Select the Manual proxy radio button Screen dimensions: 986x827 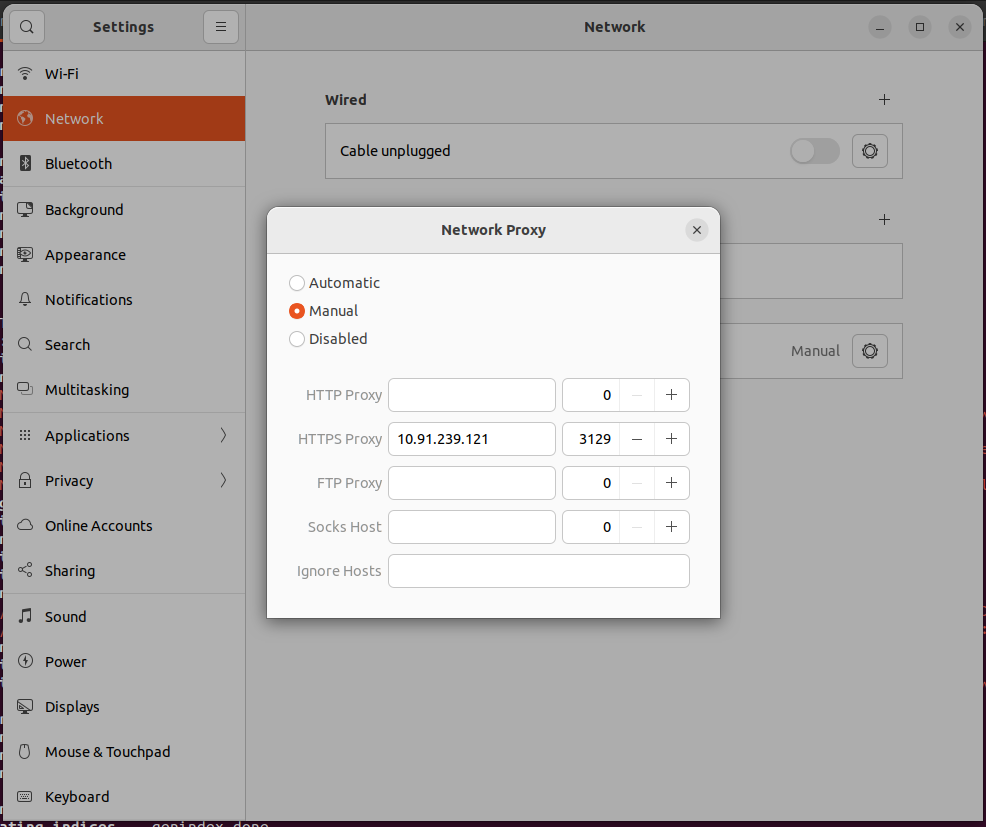click(x=297, y=311)
